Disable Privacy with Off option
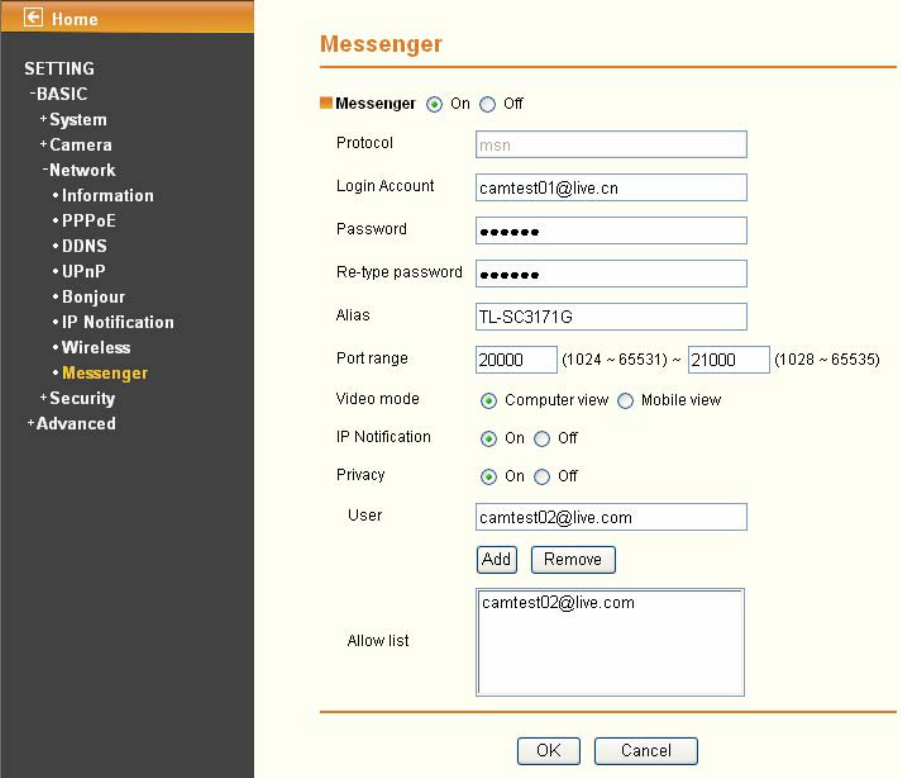Image resolution: width=902 pixels, height=778 pixels. click(542, 477)
